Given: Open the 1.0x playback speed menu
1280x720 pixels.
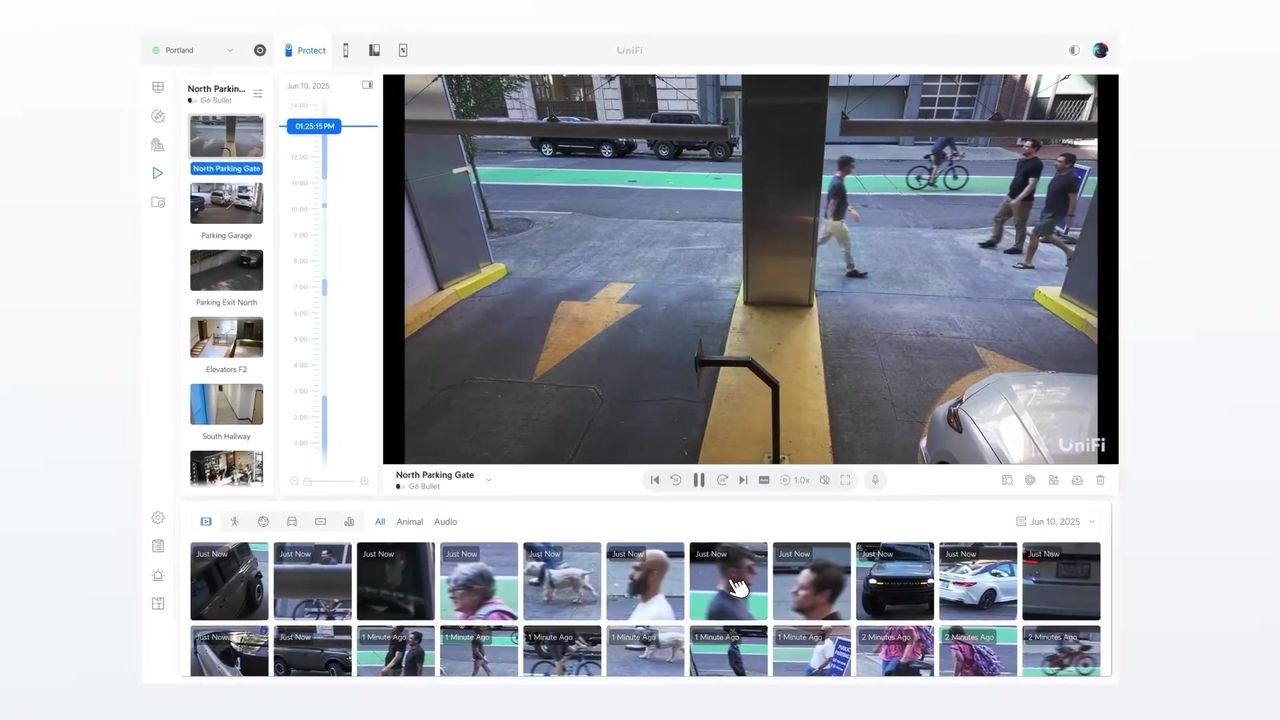Looking at the screenshot, I should click(x=795, y=480).
